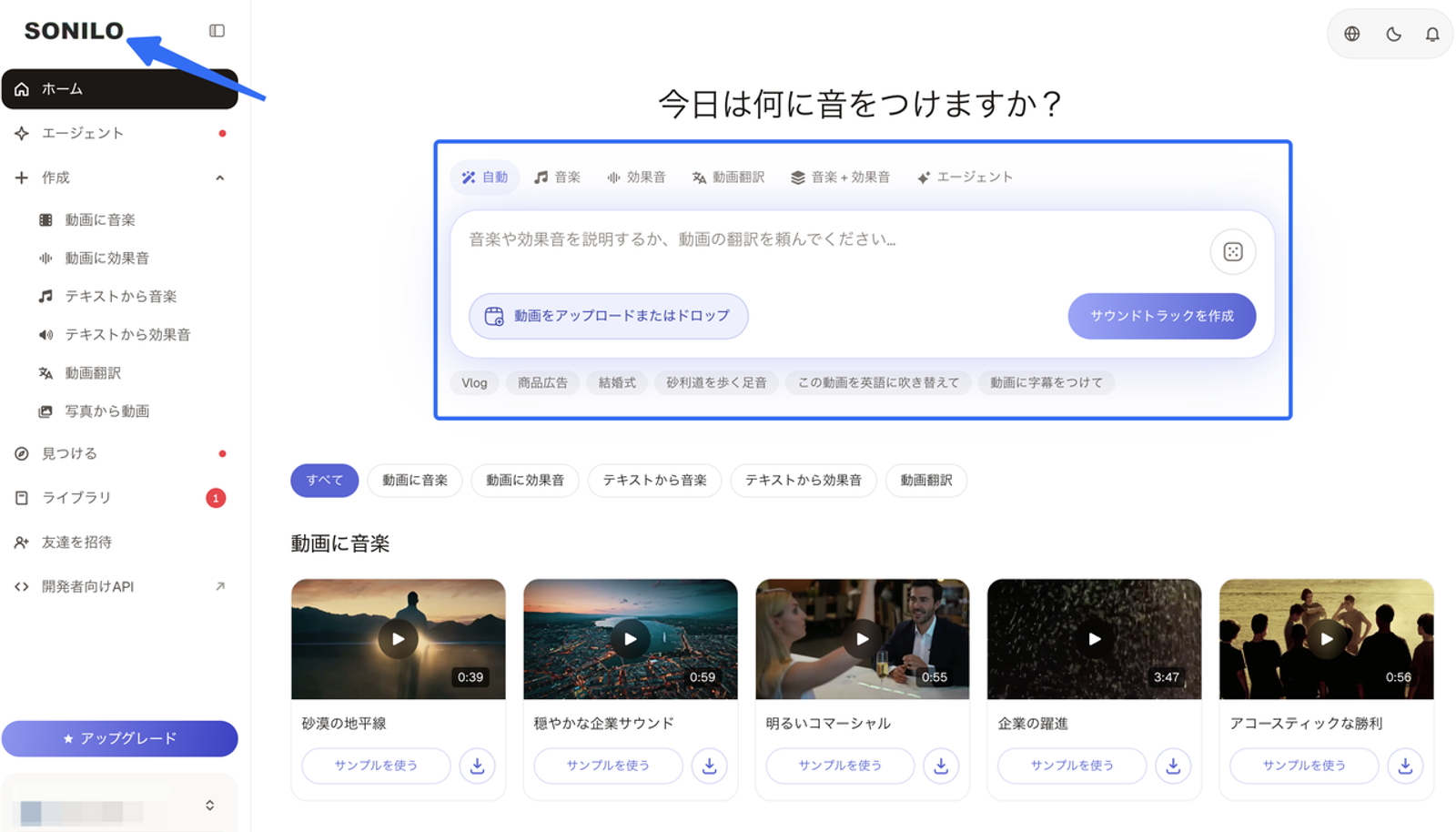1456x832 pixels.
Task: Click the SONILO logo
Action: click(x=74, y=31)
